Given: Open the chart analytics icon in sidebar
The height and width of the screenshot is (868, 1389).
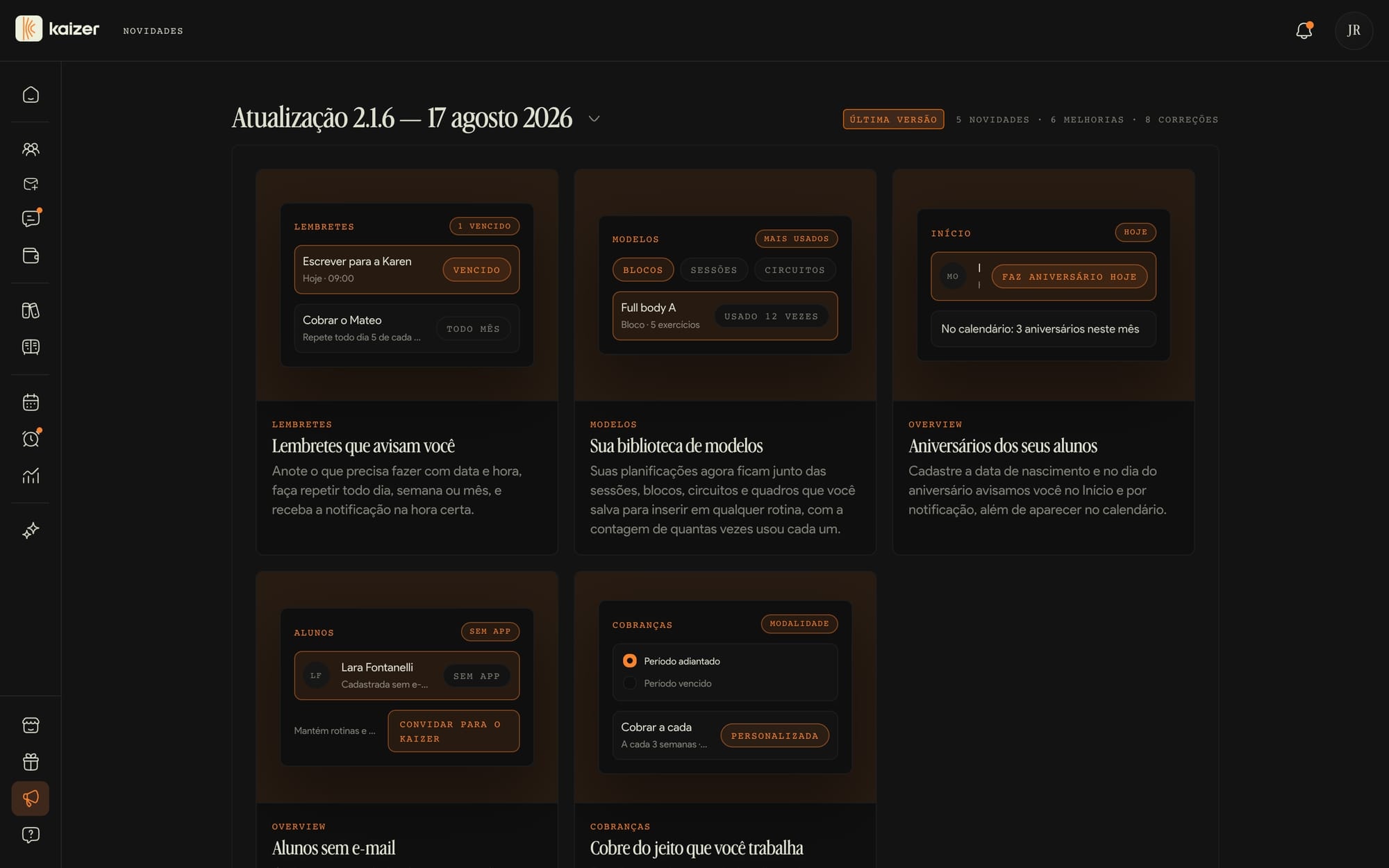Looking at the screenshot, I should coord(31,476).
